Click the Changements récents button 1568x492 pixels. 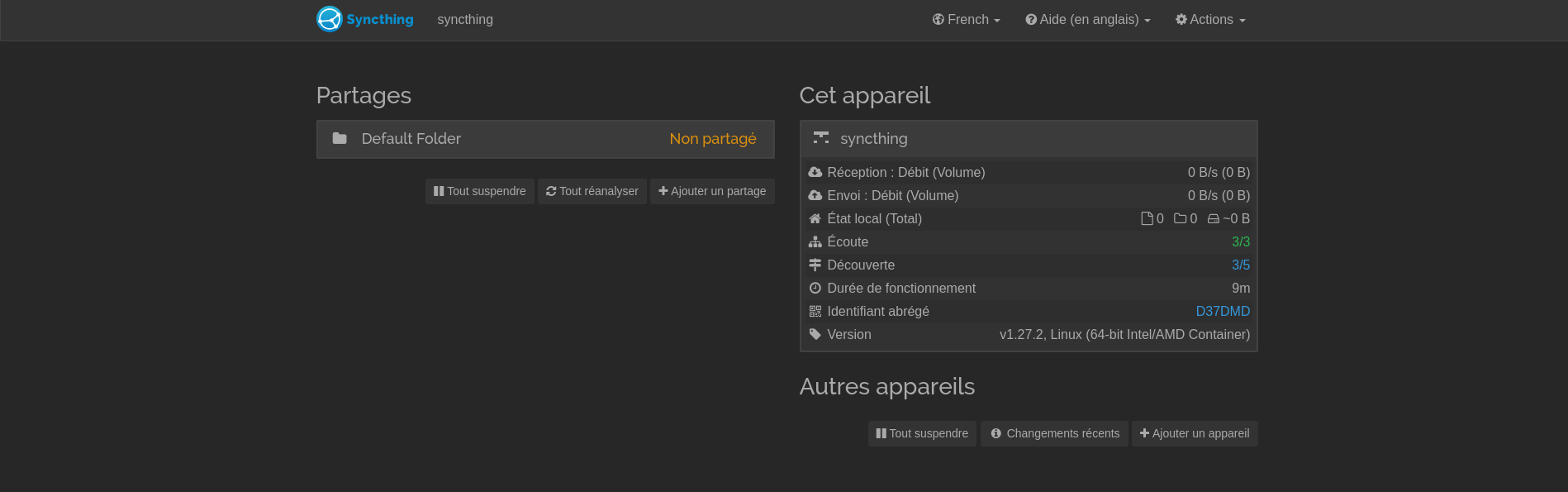pos(1054,433)
